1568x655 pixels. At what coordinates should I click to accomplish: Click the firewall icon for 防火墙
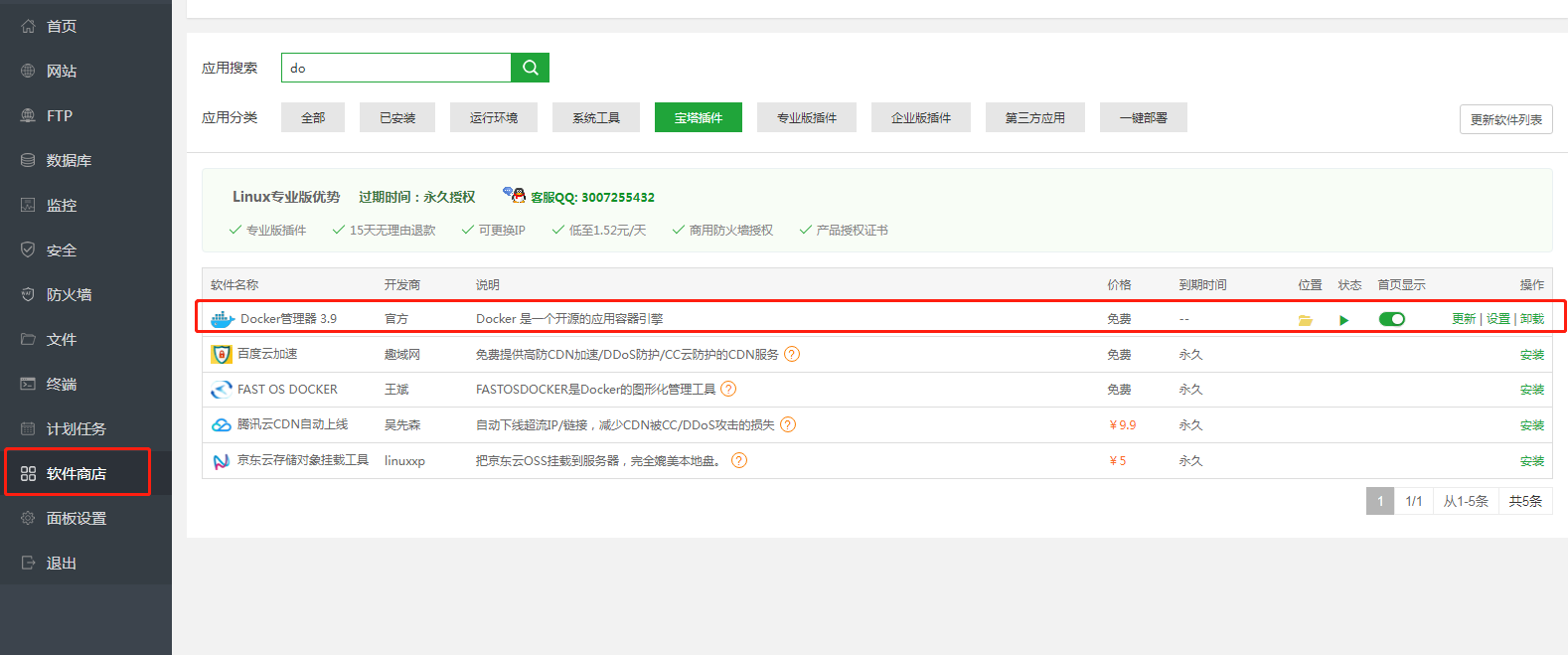click(28, 294)
